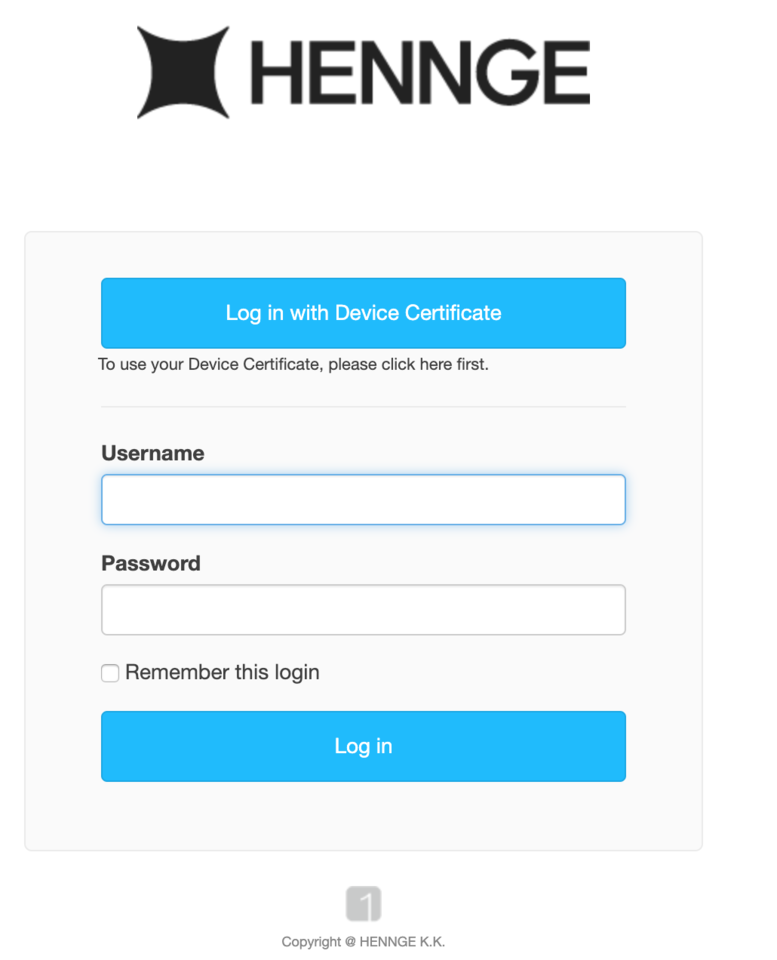Click the words "click here first" in hint
This screenshot has height=960, width=777.
pos(435,365)
